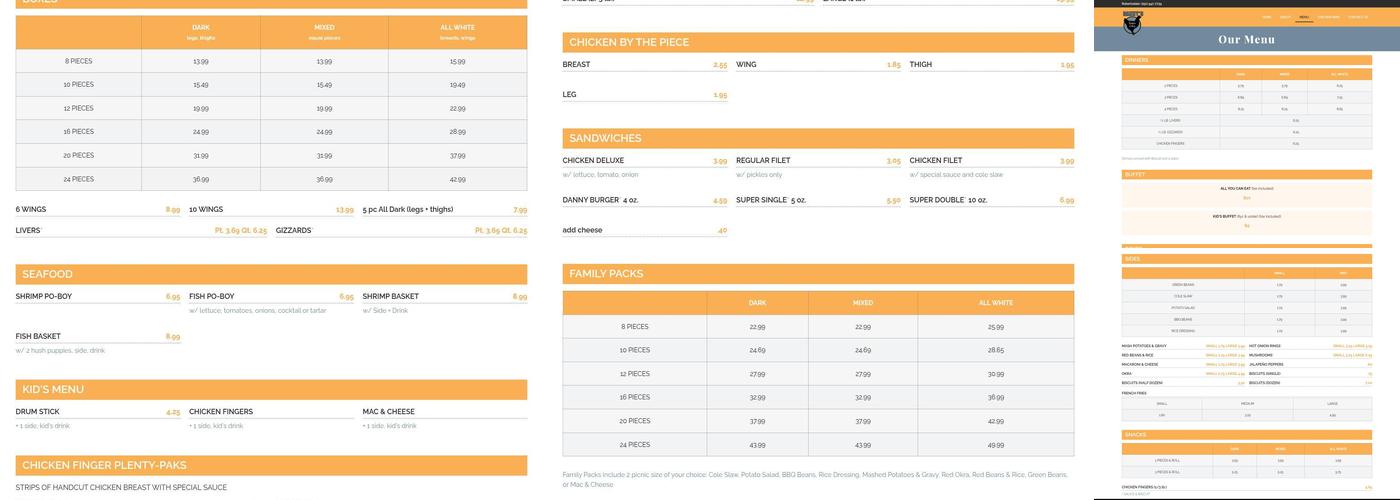Viewport: 1400px width, 500px height.
Task: Click the Kid's Menu section header
Action: [53, 389]
